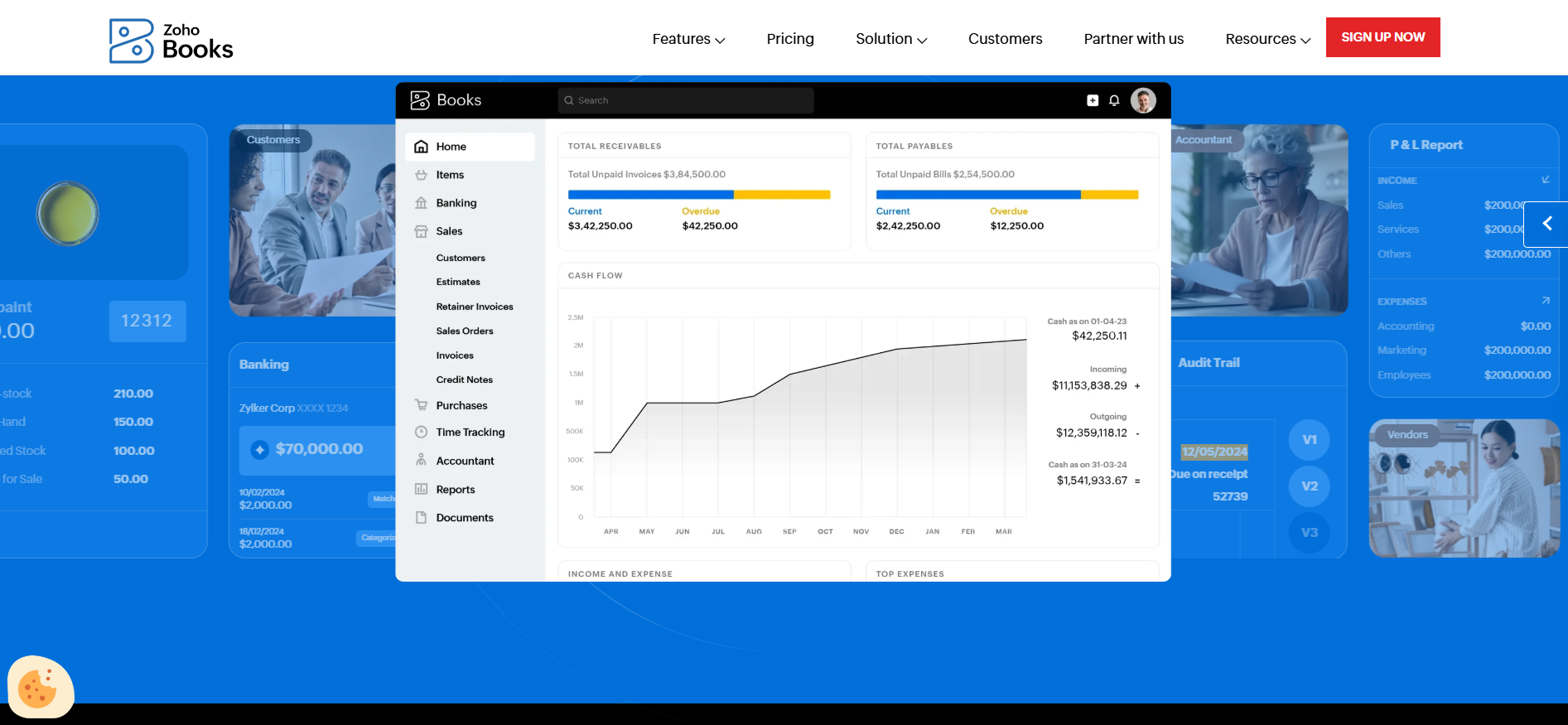Click the Vendors photo card
This screenshot has height=725, width=1568.
coord(1464,488)
